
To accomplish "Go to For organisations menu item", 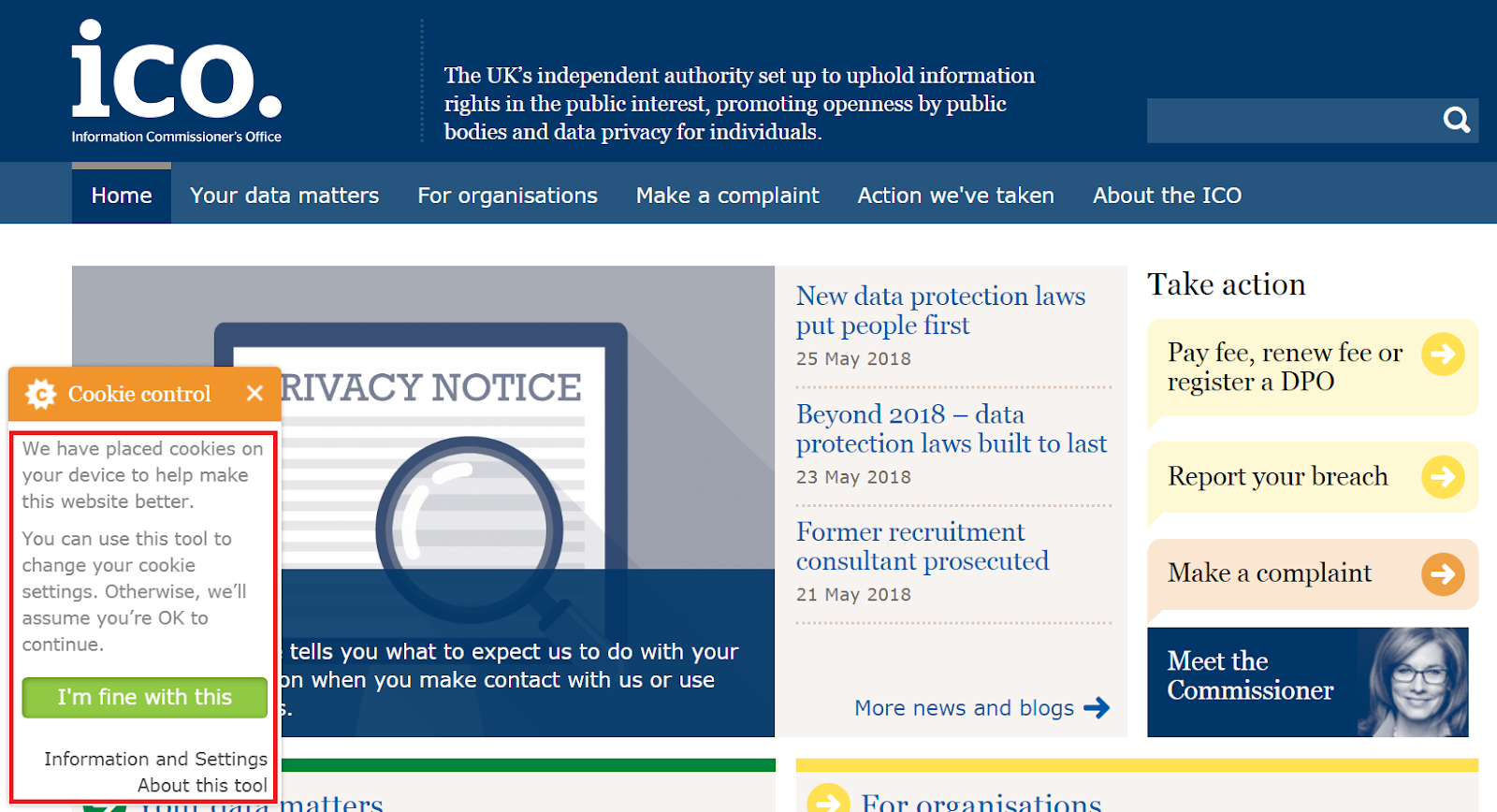I will 507,196.
